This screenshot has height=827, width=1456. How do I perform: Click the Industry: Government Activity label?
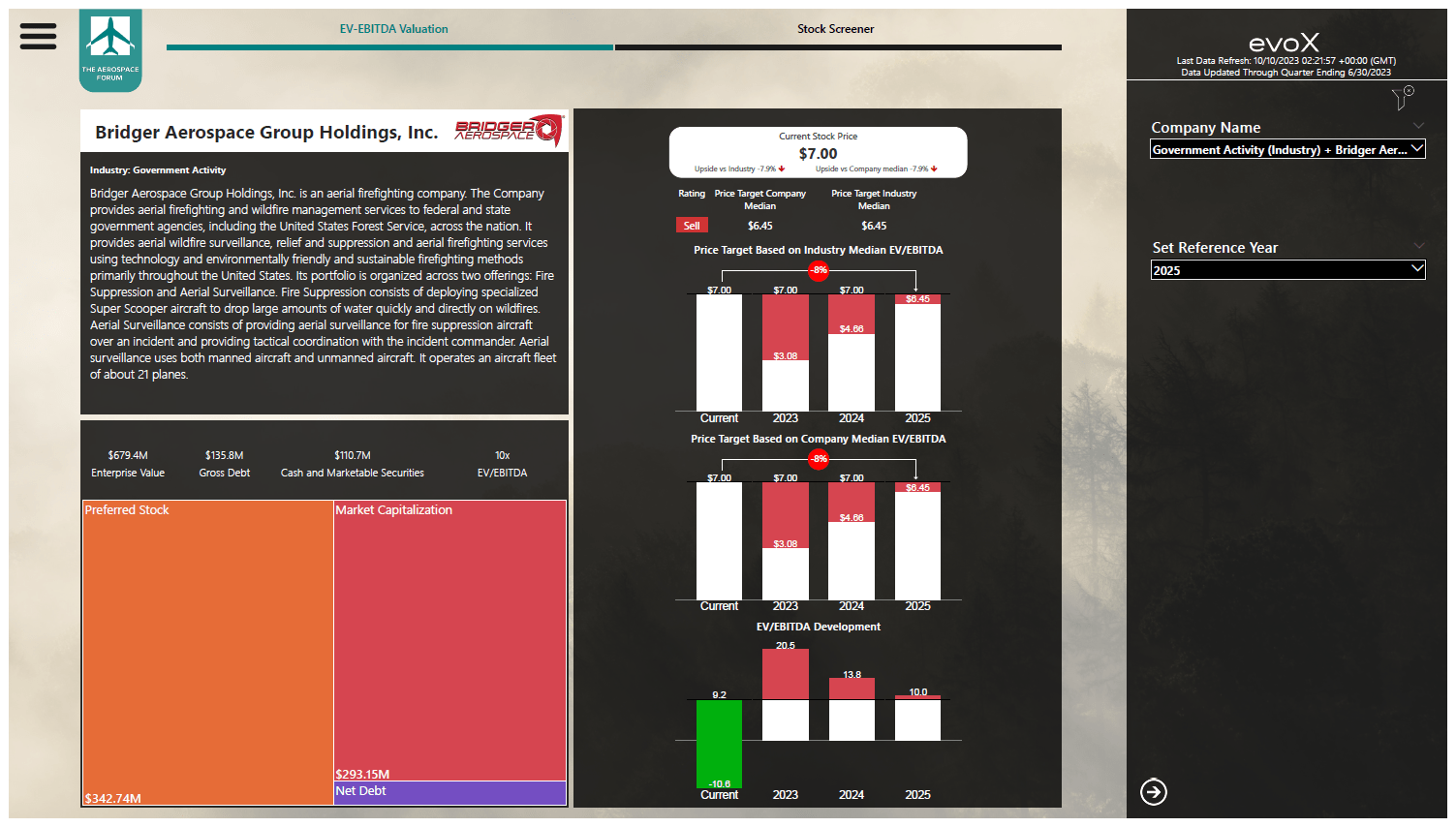point(158,169)
